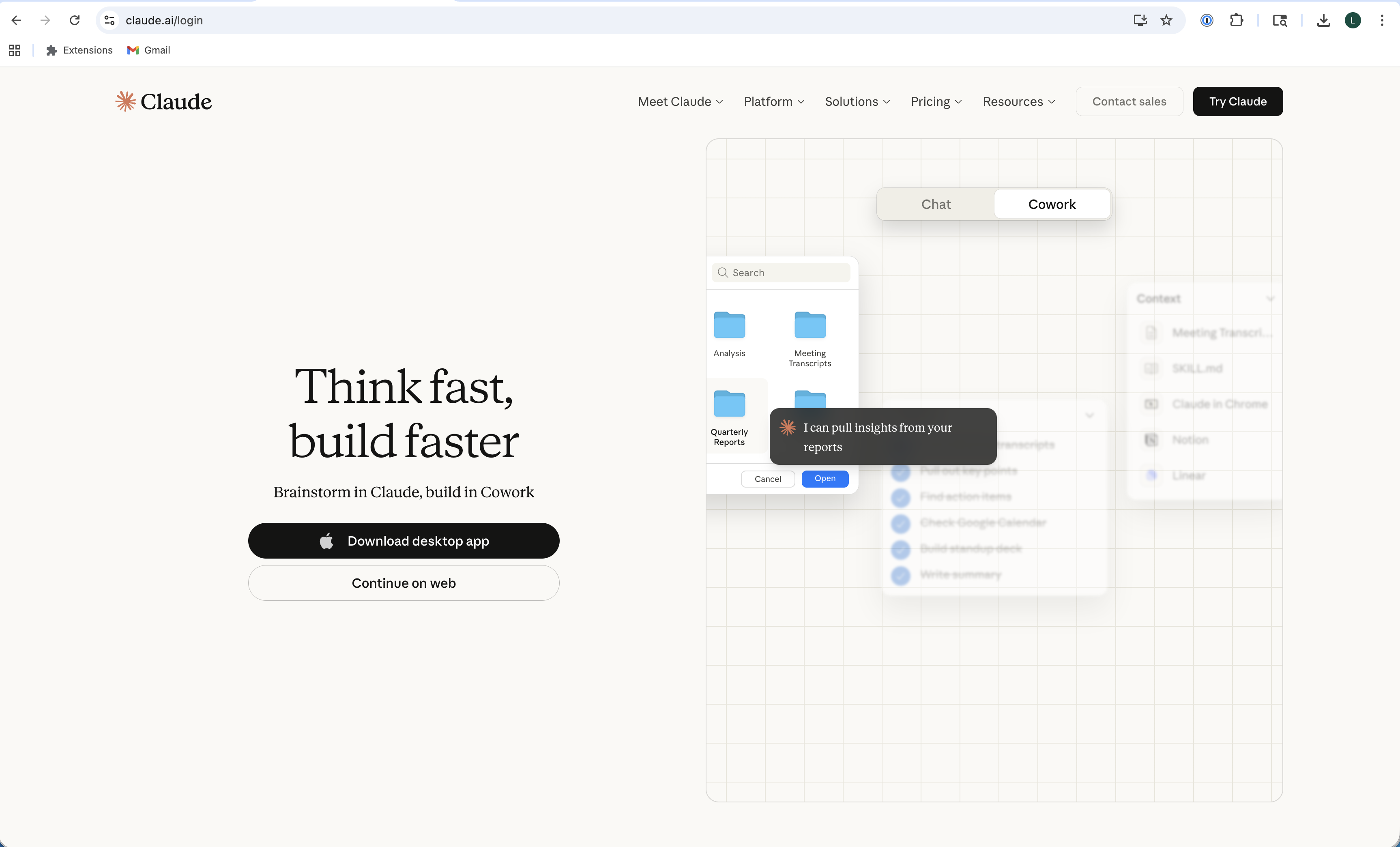Screen dimensions: 1400x847
Task: Click the Linear icon in the Context panel
Action: pyautogui.click(x=1151, y=476)
